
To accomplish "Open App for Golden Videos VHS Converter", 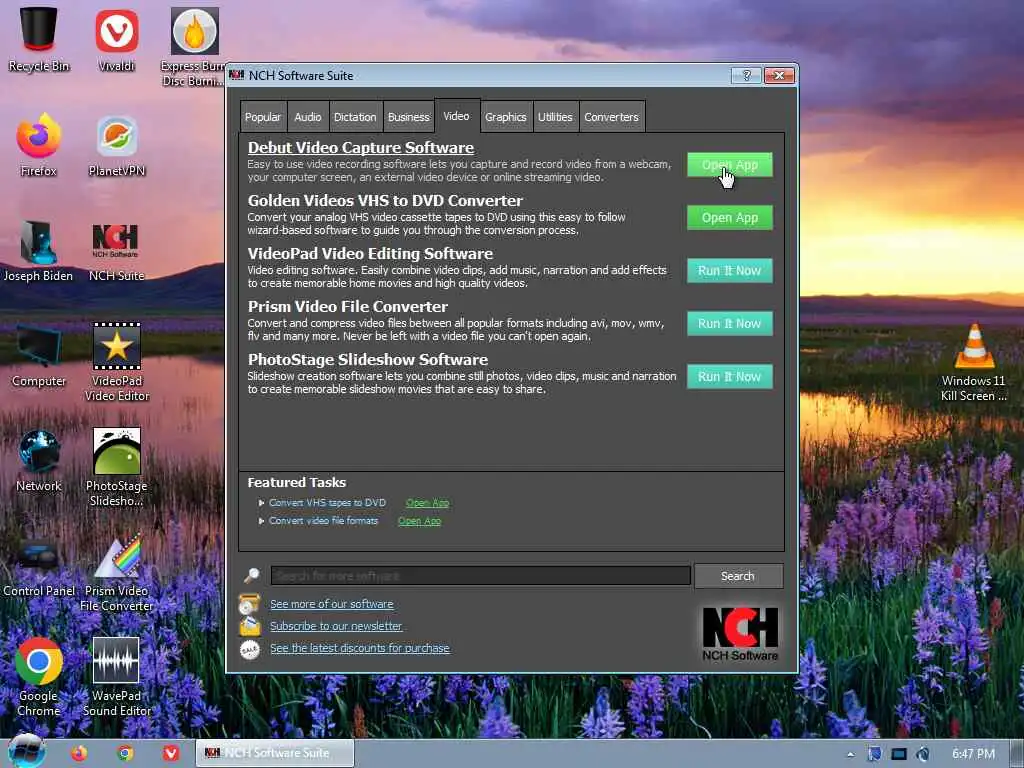I will [729, 217].
